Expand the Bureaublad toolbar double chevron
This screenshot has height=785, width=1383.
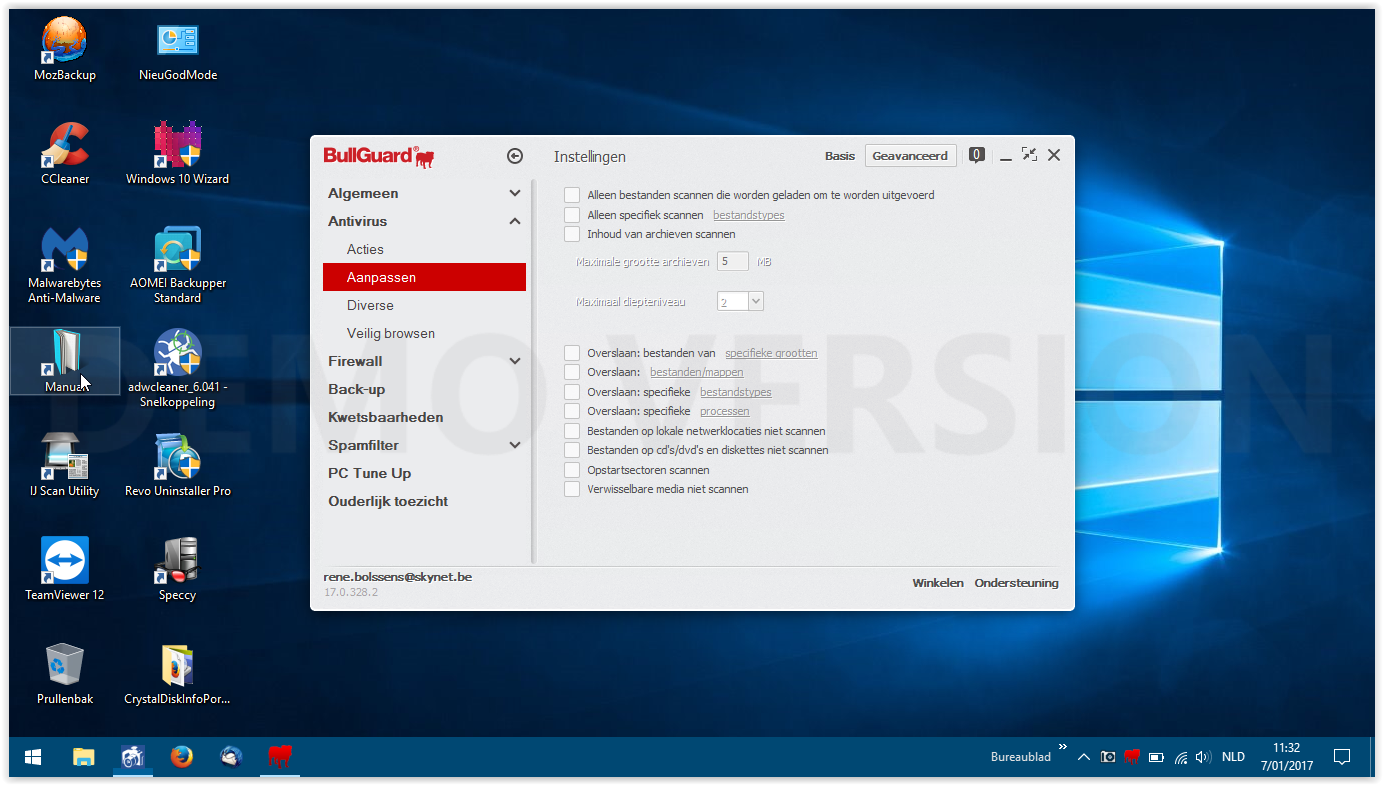[1062, 747]
